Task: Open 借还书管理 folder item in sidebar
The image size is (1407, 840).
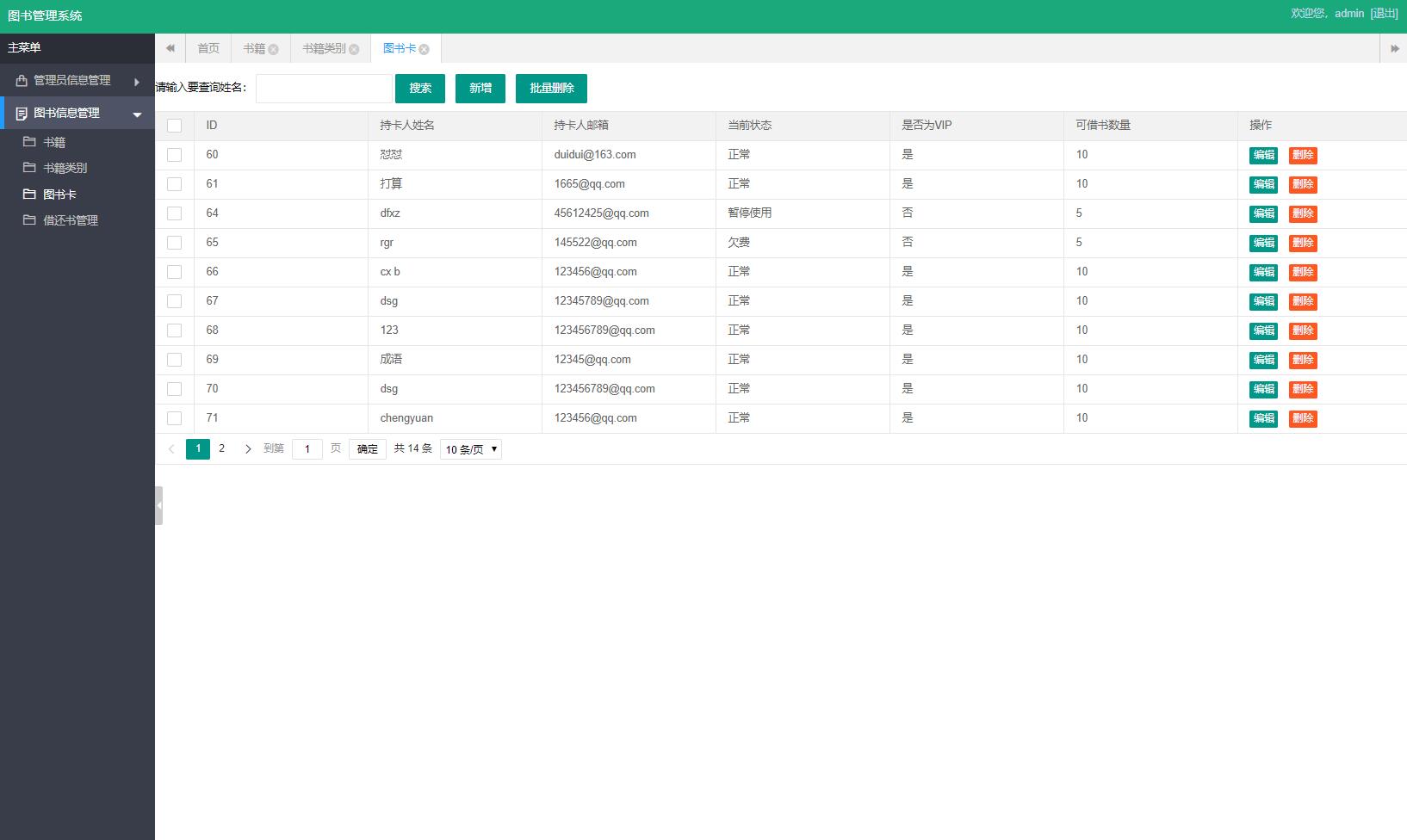Action: [71, 220]
